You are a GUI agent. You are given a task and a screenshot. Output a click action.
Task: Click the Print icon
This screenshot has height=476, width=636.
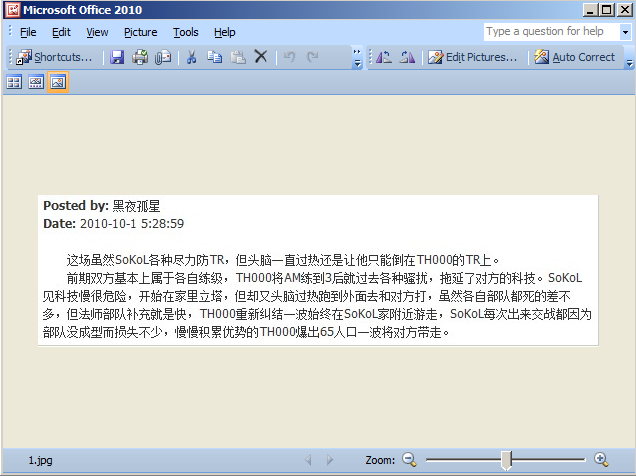pos(140,57)
